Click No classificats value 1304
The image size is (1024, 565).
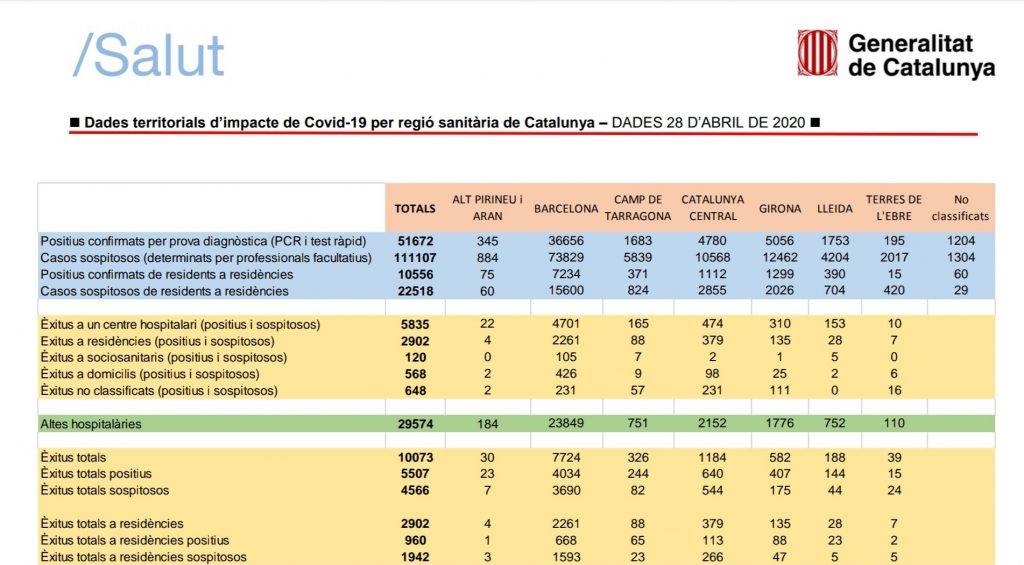[x=961, y=257]
